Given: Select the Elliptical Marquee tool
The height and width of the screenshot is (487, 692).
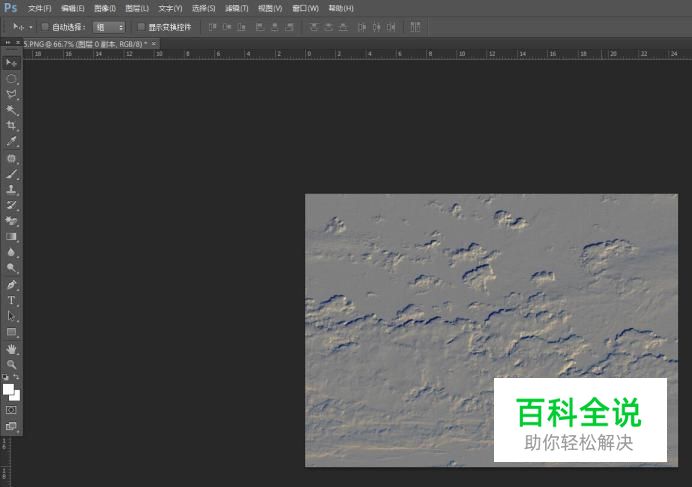Looking at the screenshot, I should pyautogui.click(x=12, y=78).
